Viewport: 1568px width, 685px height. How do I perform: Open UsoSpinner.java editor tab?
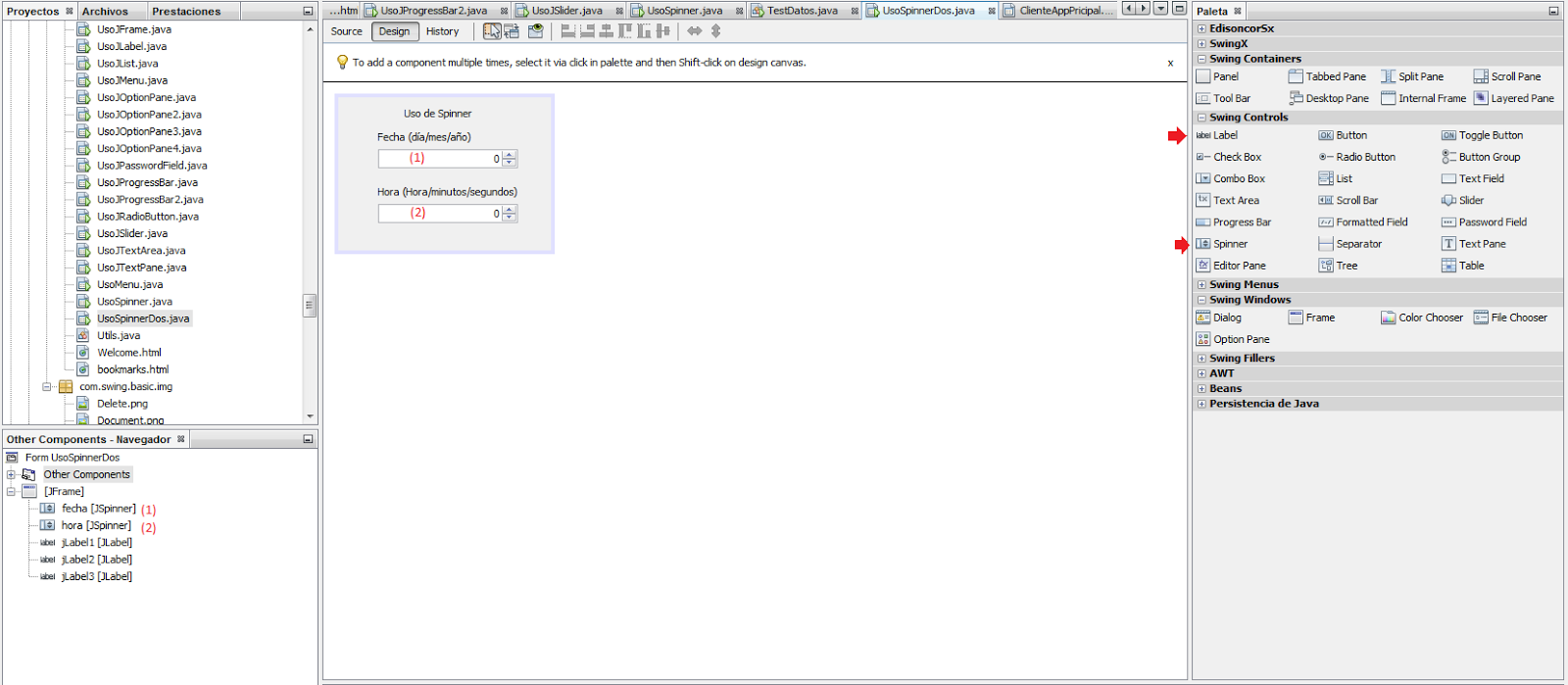click(x=685, y=11)
